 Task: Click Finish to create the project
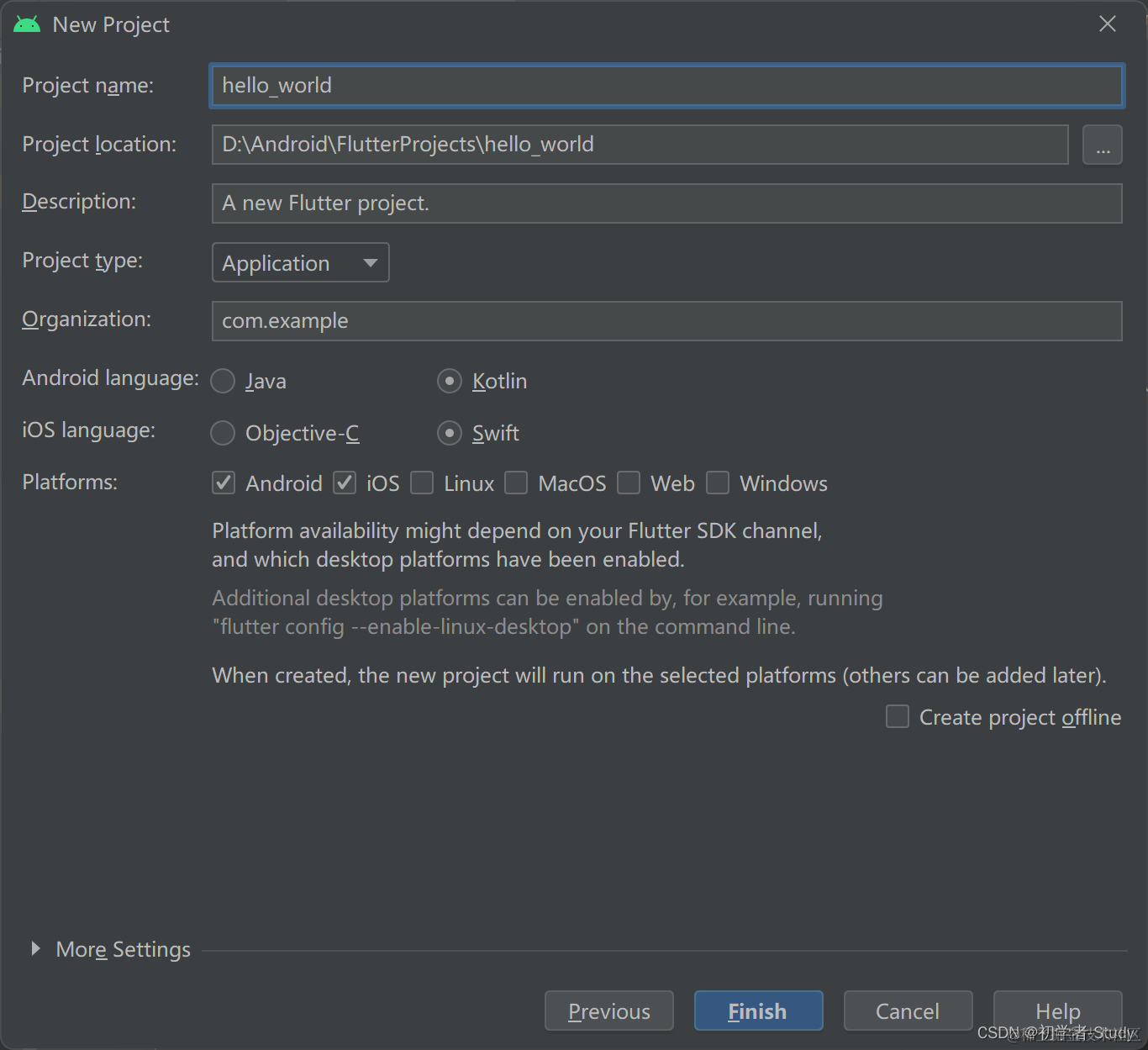(x=759, y=1010)
